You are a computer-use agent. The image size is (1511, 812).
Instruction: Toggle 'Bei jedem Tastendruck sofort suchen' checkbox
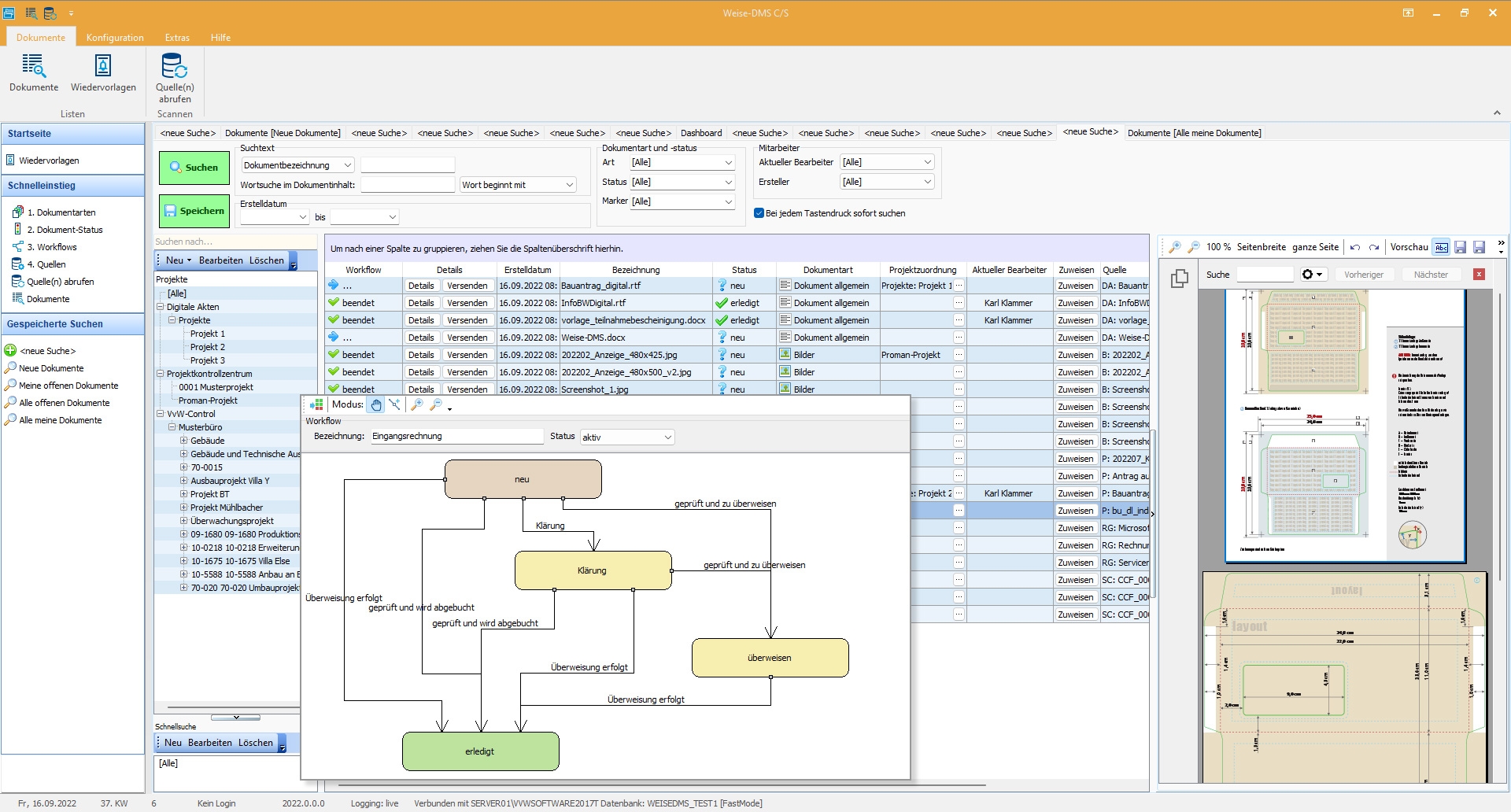[759, 213]
